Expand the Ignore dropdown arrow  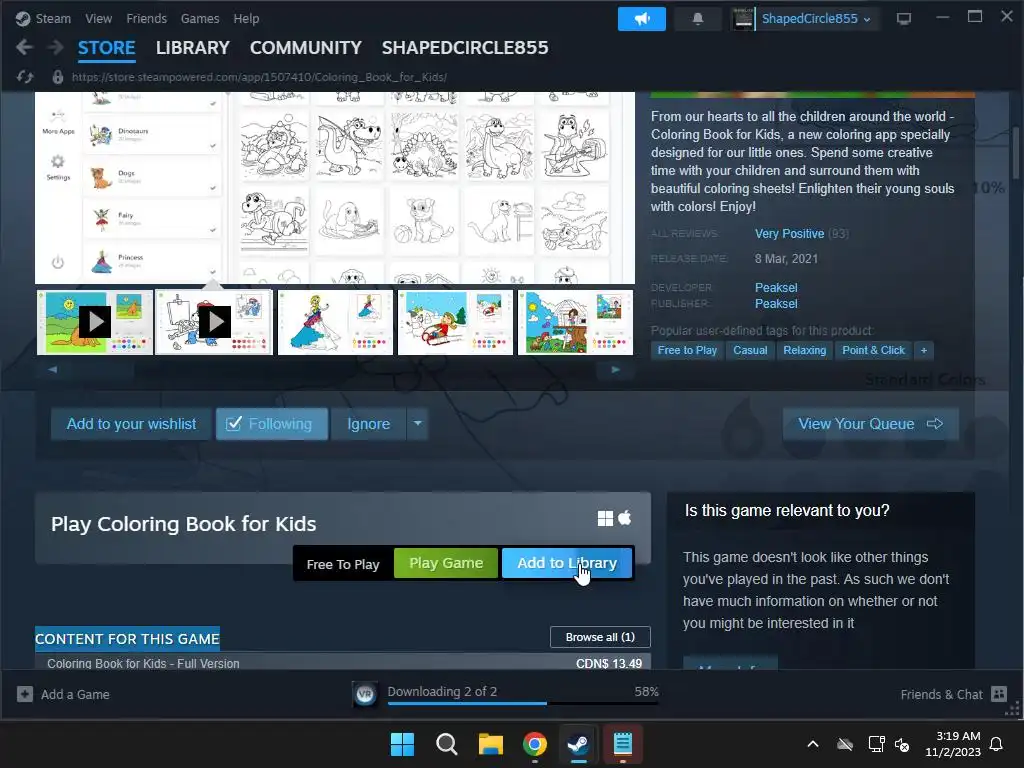417,424
